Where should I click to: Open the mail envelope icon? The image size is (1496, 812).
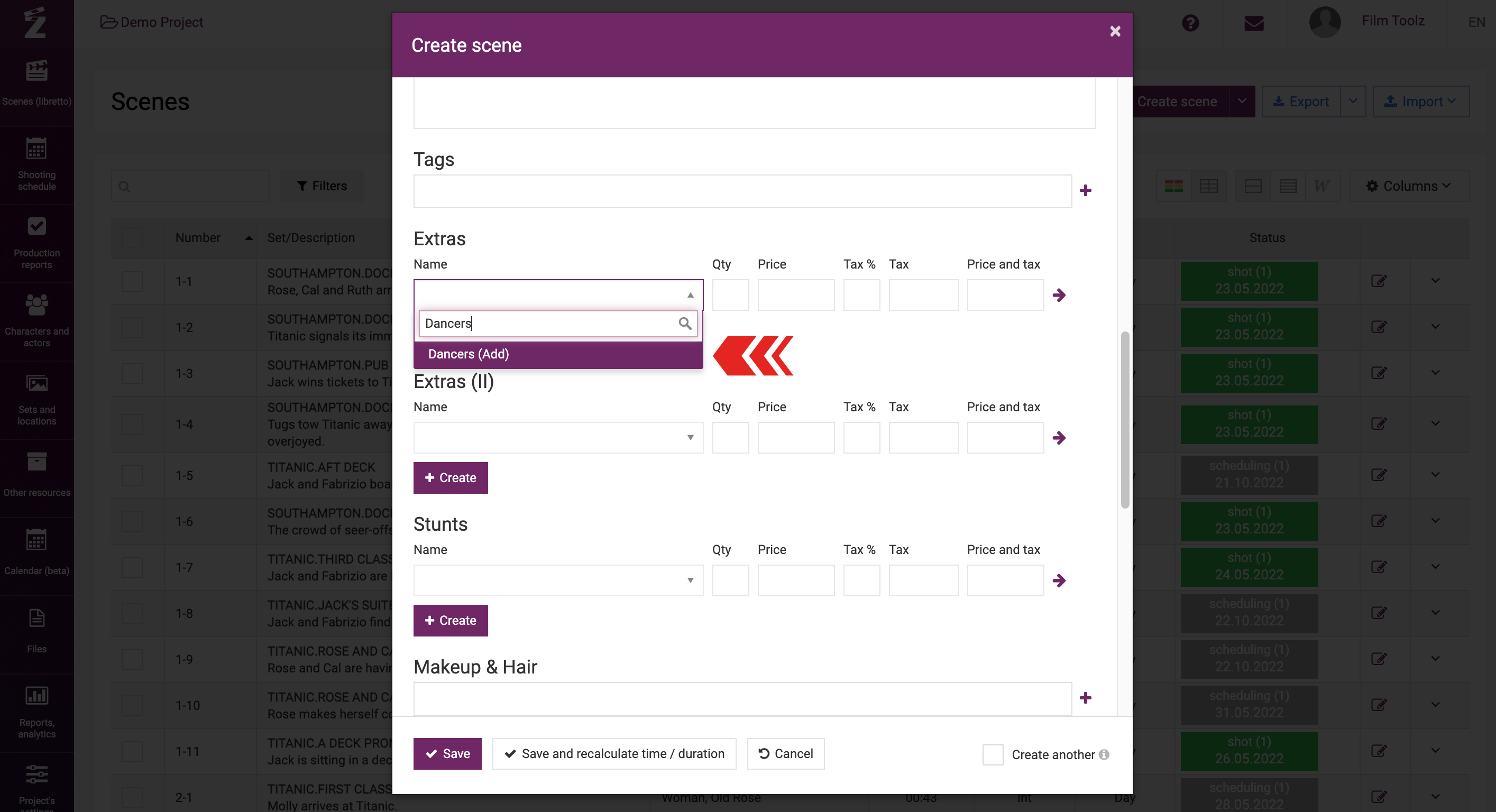tap(1254, 23)
